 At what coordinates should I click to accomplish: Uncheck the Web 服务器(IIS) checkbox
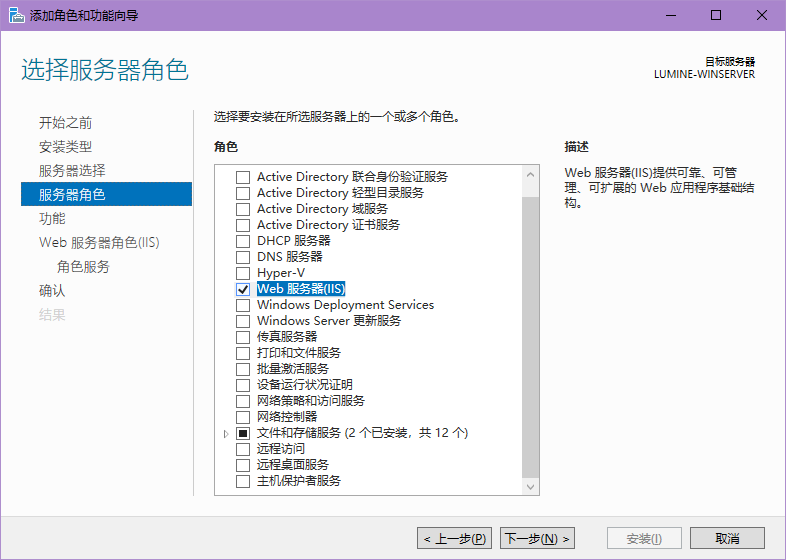(242, 289)
